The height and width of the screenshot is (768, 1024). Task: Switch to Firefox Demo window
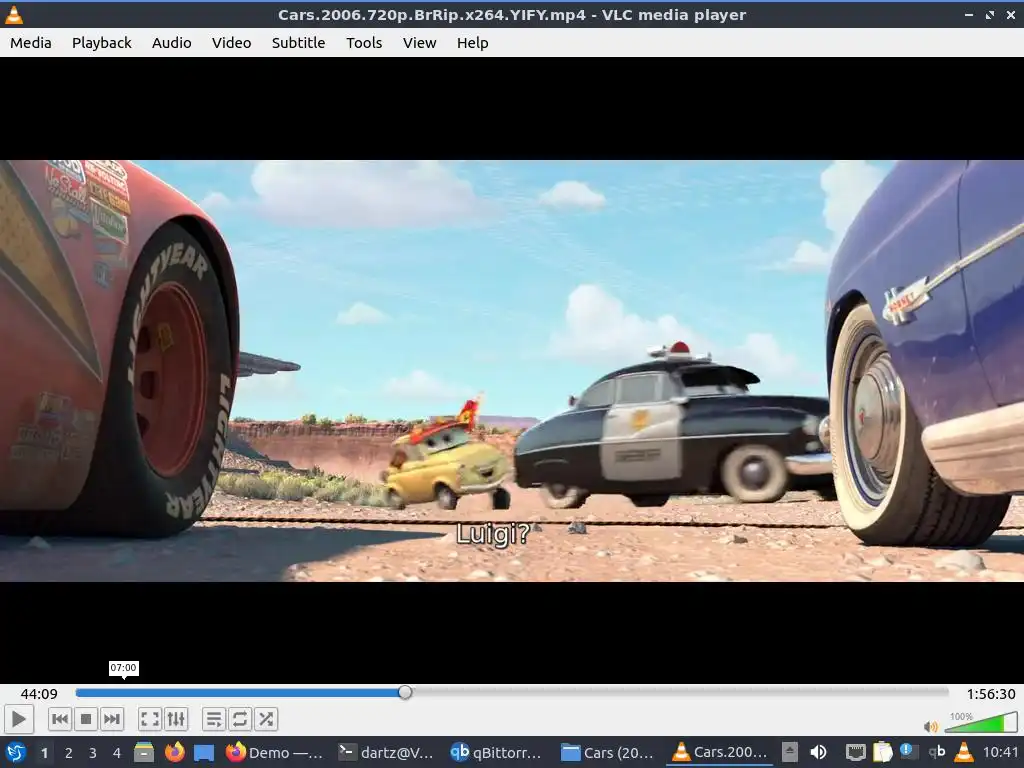tap(274, 752)
